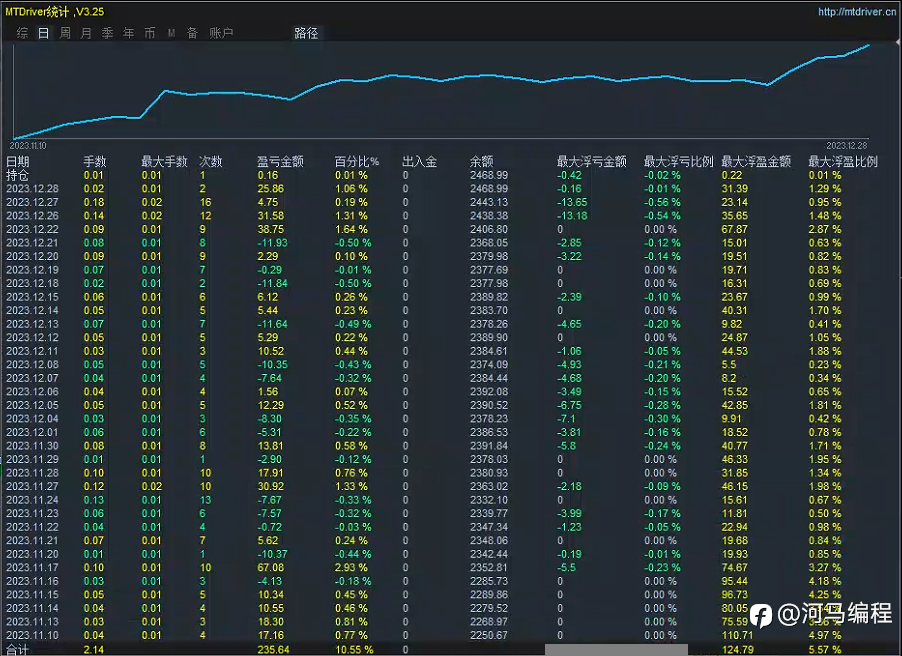The width and height of the screenshot is (902, 656).
Task: Open the mtdriver.cn website link
Action: (856, 12)
